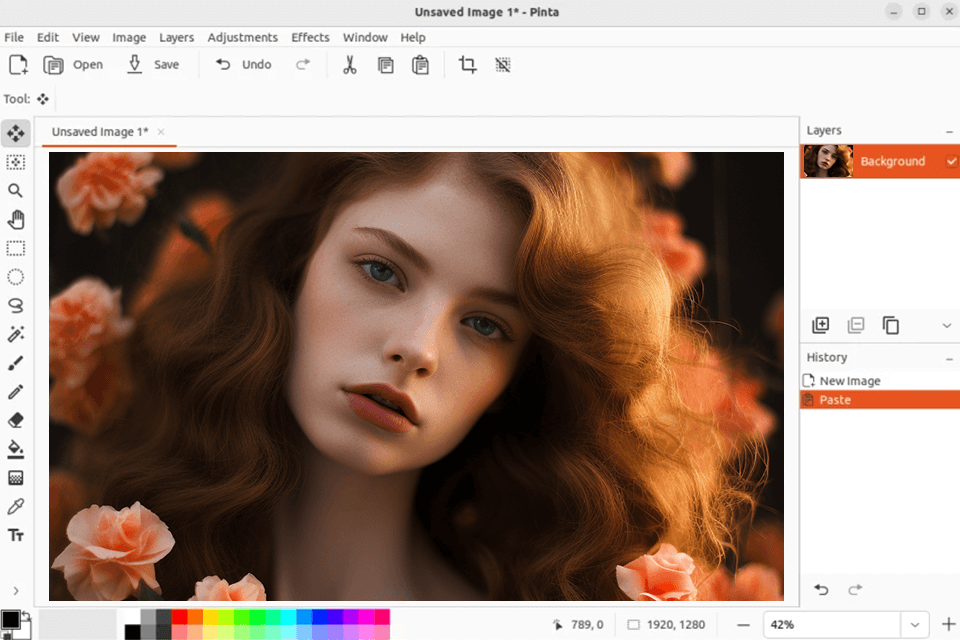Select the Gradient tool
This screenshot has height=640, width=960.
point(16,478)
